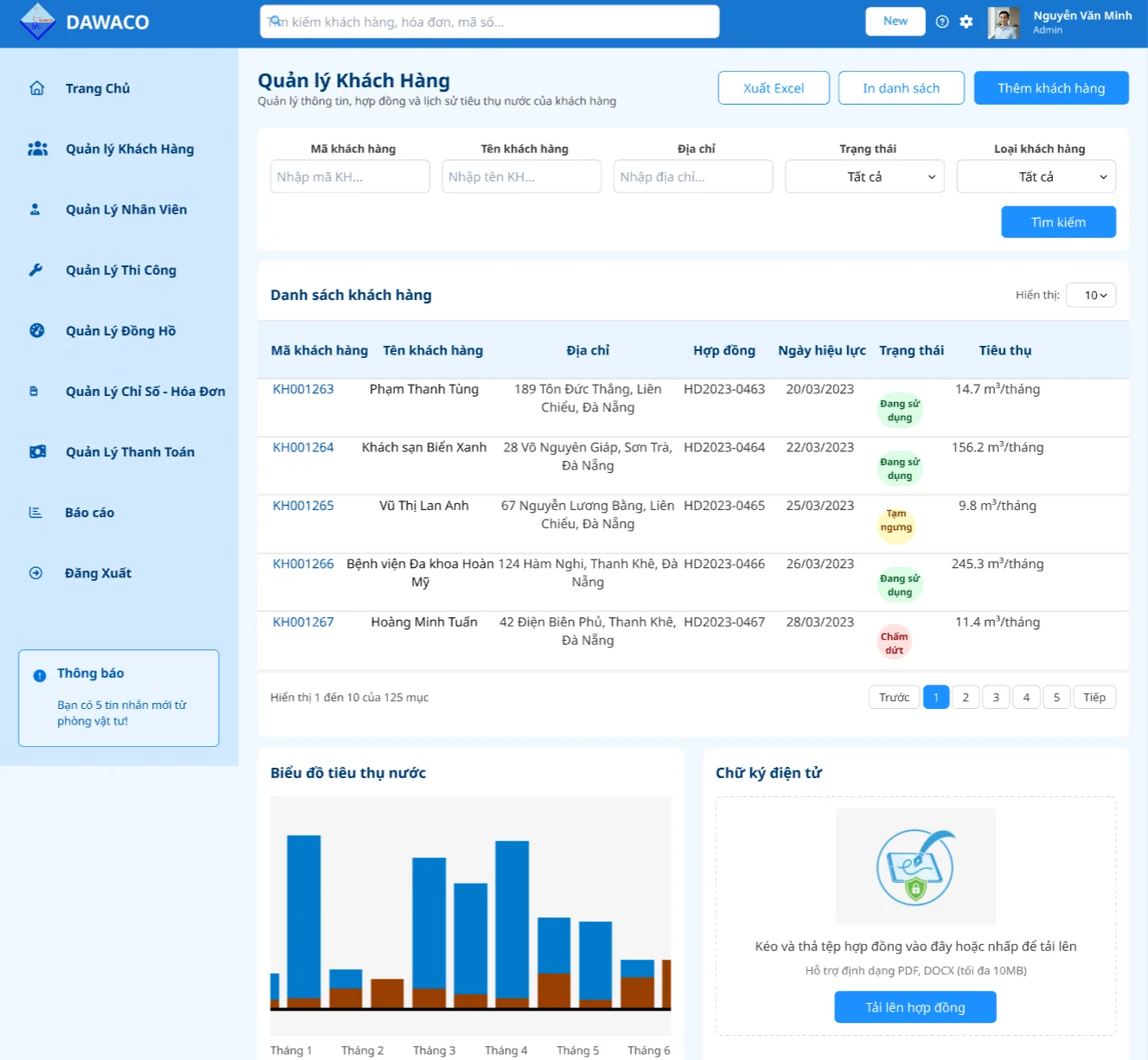Change the Hiển thị rows-per-page dropdown
Screen dimensions: 1148x1060
pos(1091,295)
